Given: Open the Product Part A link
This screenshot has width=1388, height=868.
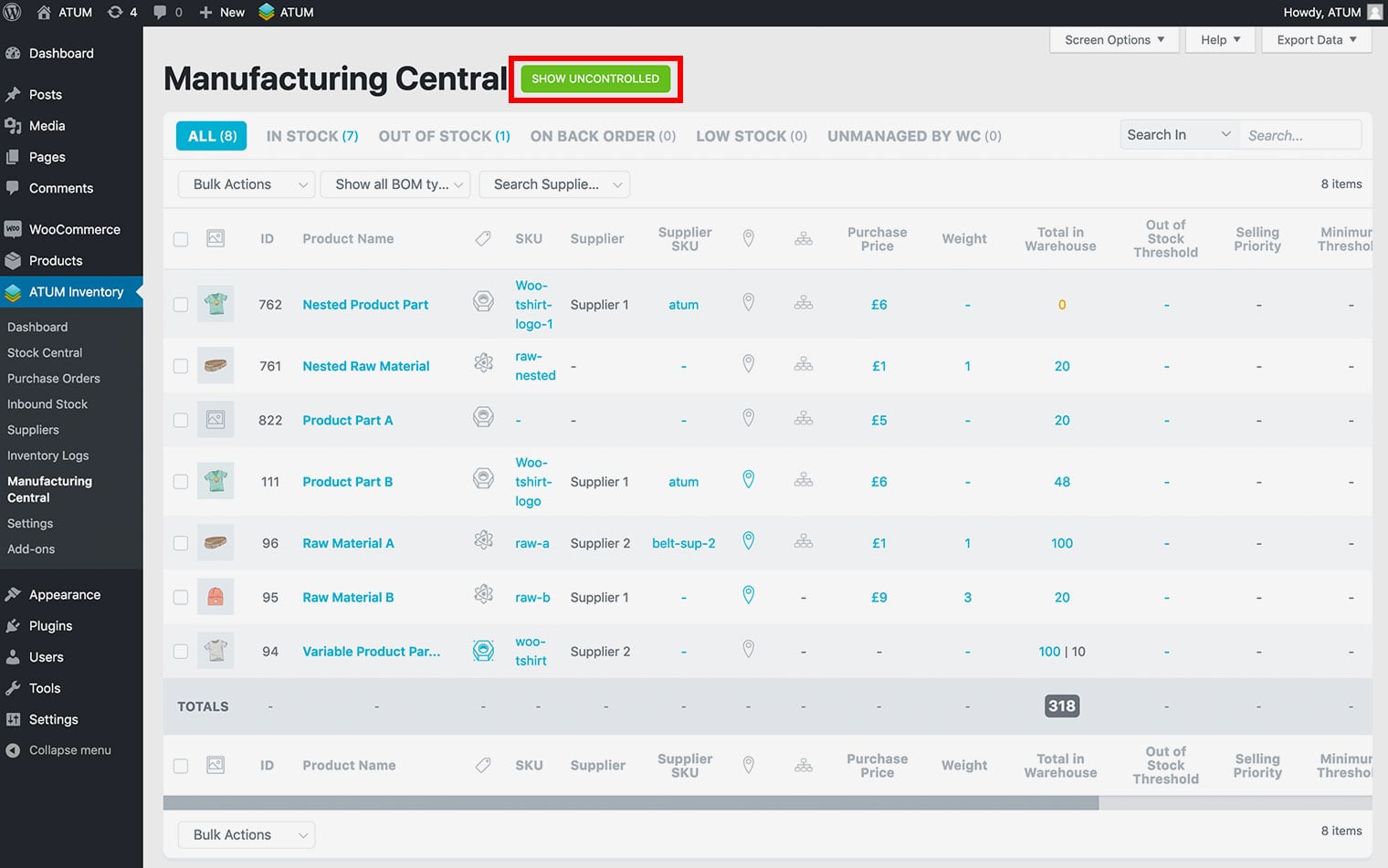Looking at the screenshot, I should [347, 420].
